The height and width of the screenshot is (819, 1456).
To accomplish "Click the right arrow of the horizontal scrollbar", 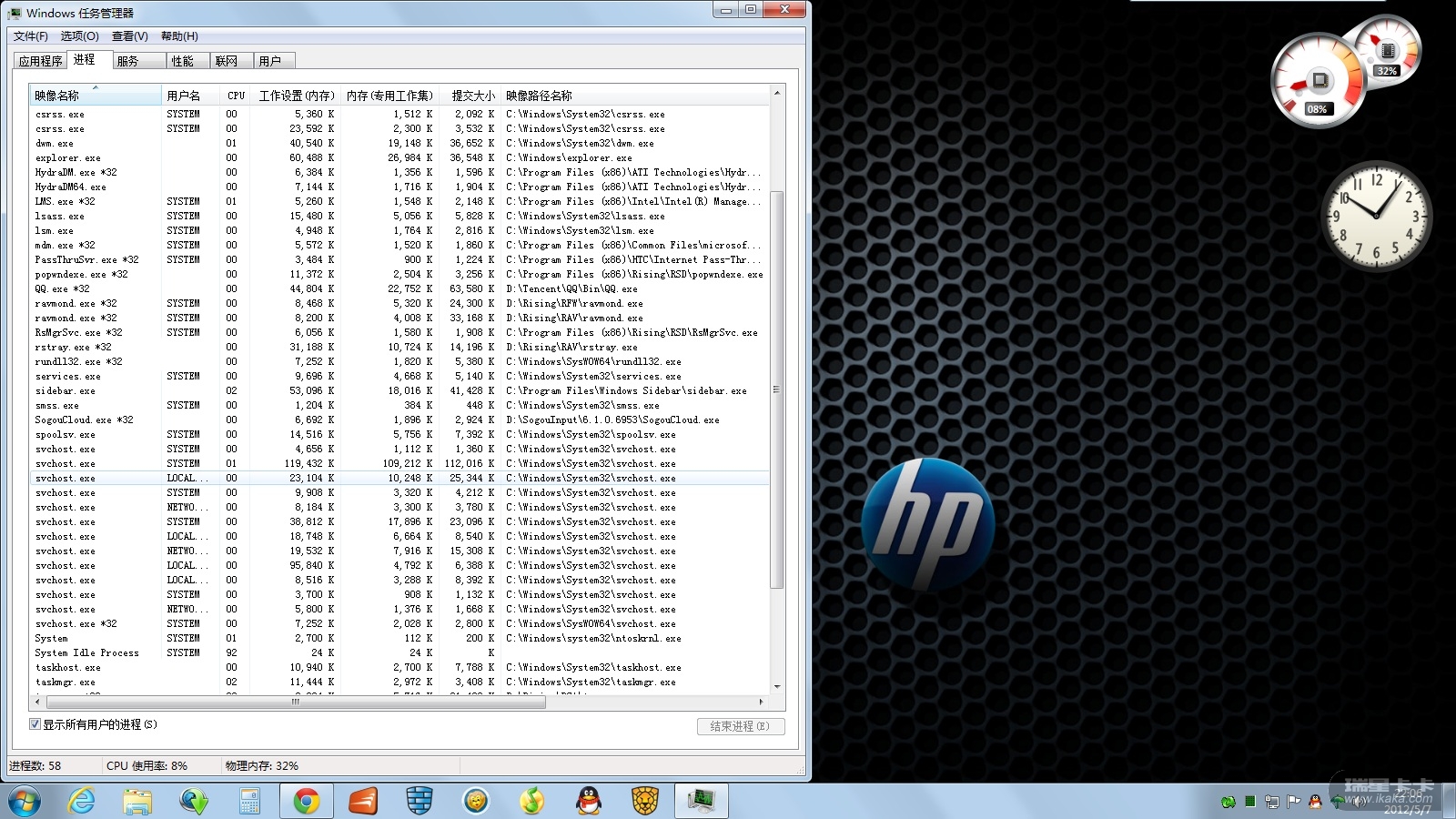I will [x=761, y=702].
